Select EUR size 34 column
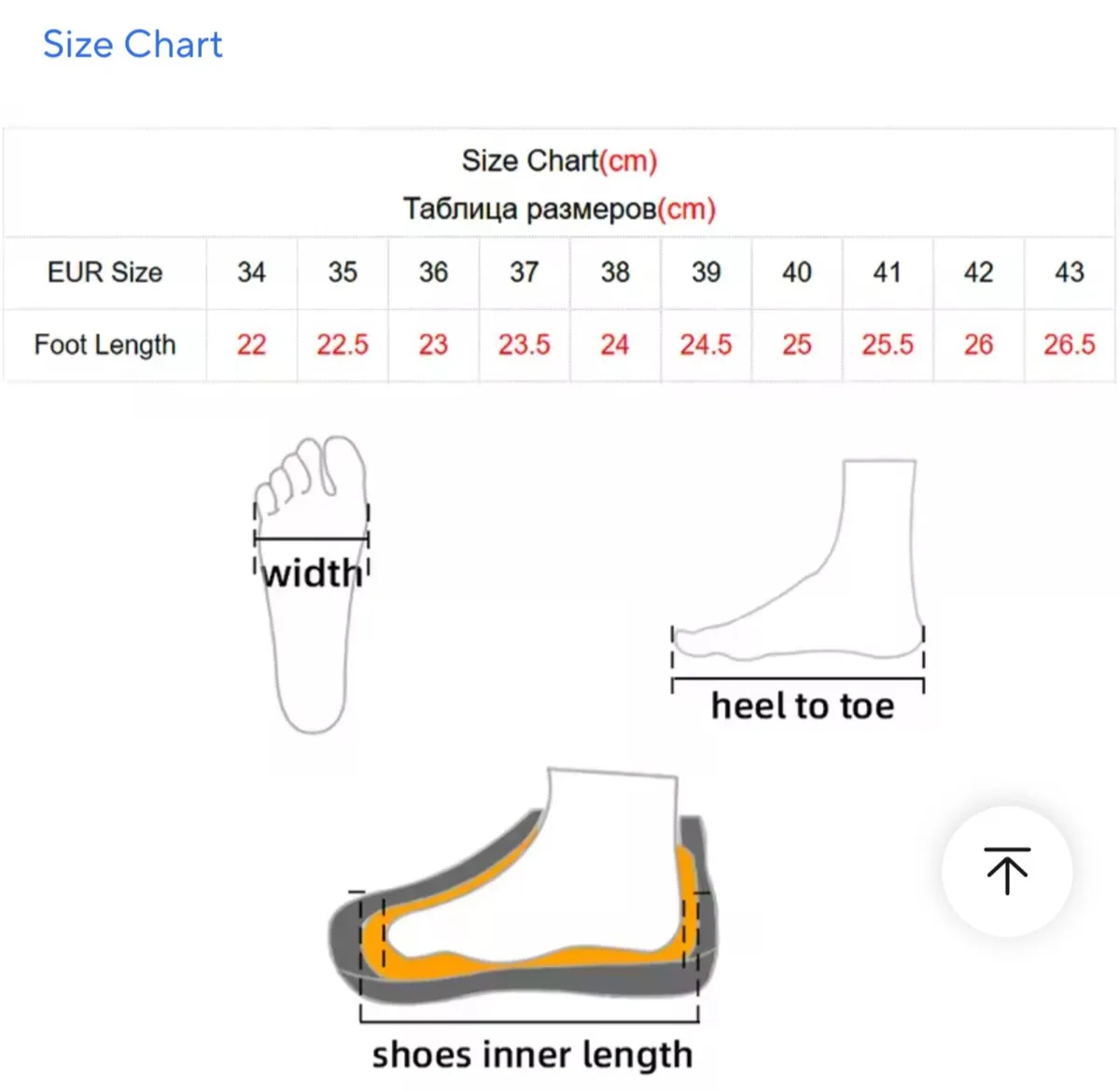 coord(251,273)
